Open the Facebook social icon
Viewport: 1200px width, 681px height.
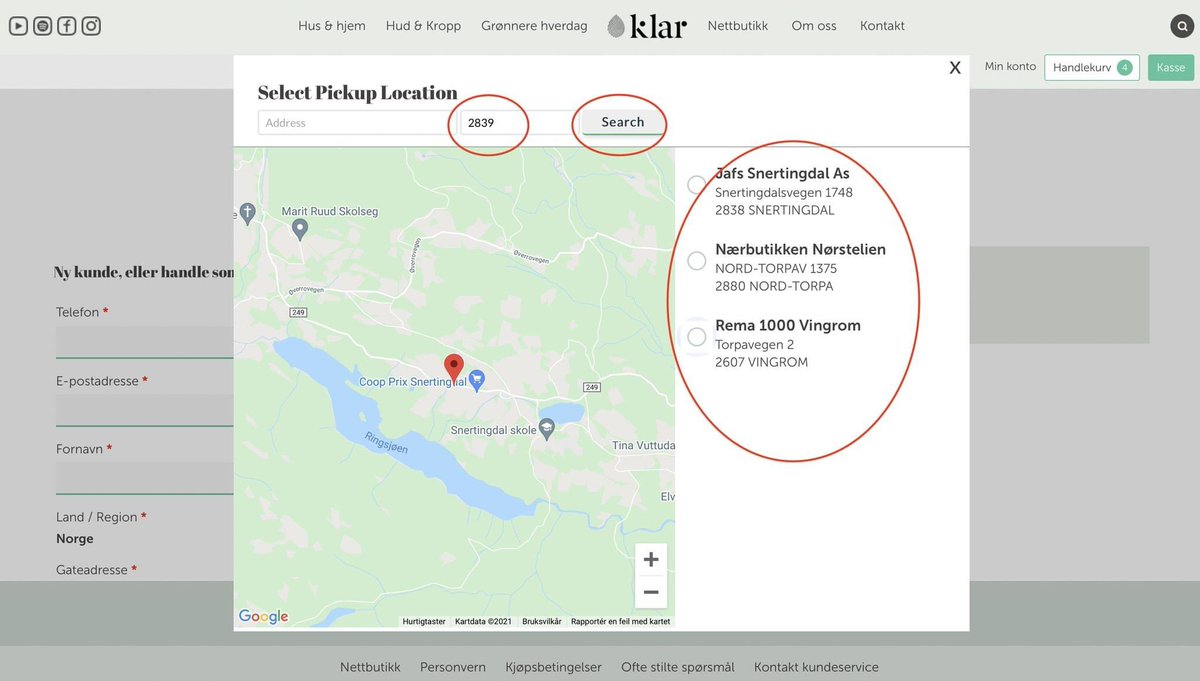pos(66,26)
